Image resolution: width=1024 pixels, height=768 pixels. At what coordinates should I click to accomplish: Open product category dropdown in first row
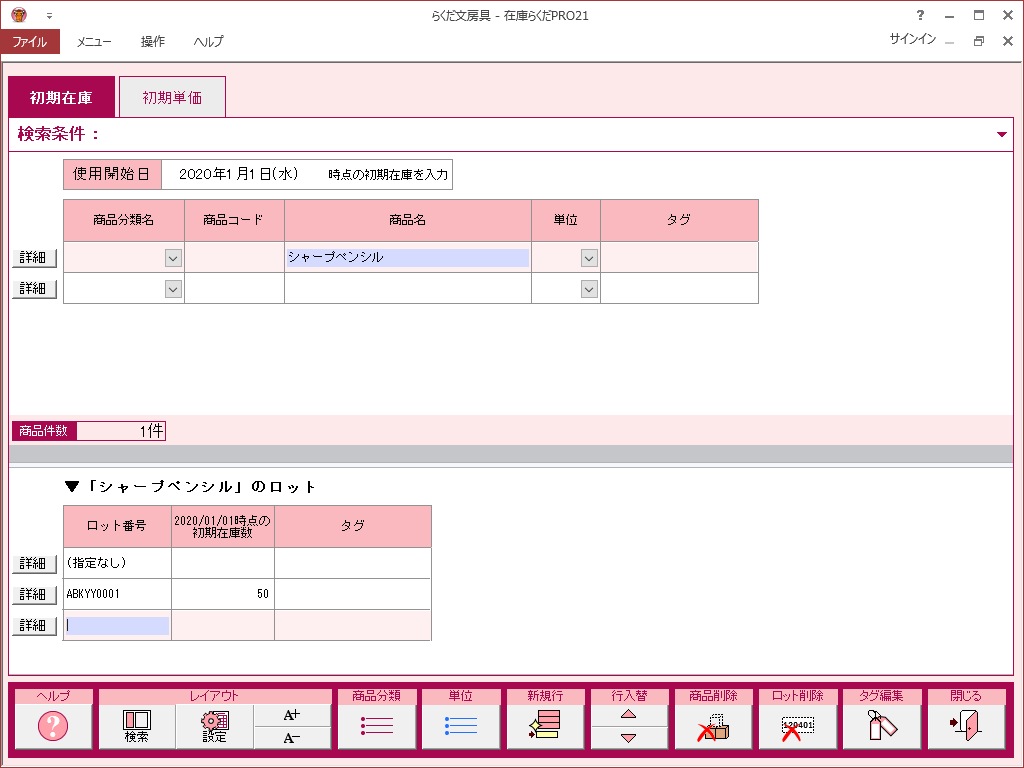(x=173, y=258)
